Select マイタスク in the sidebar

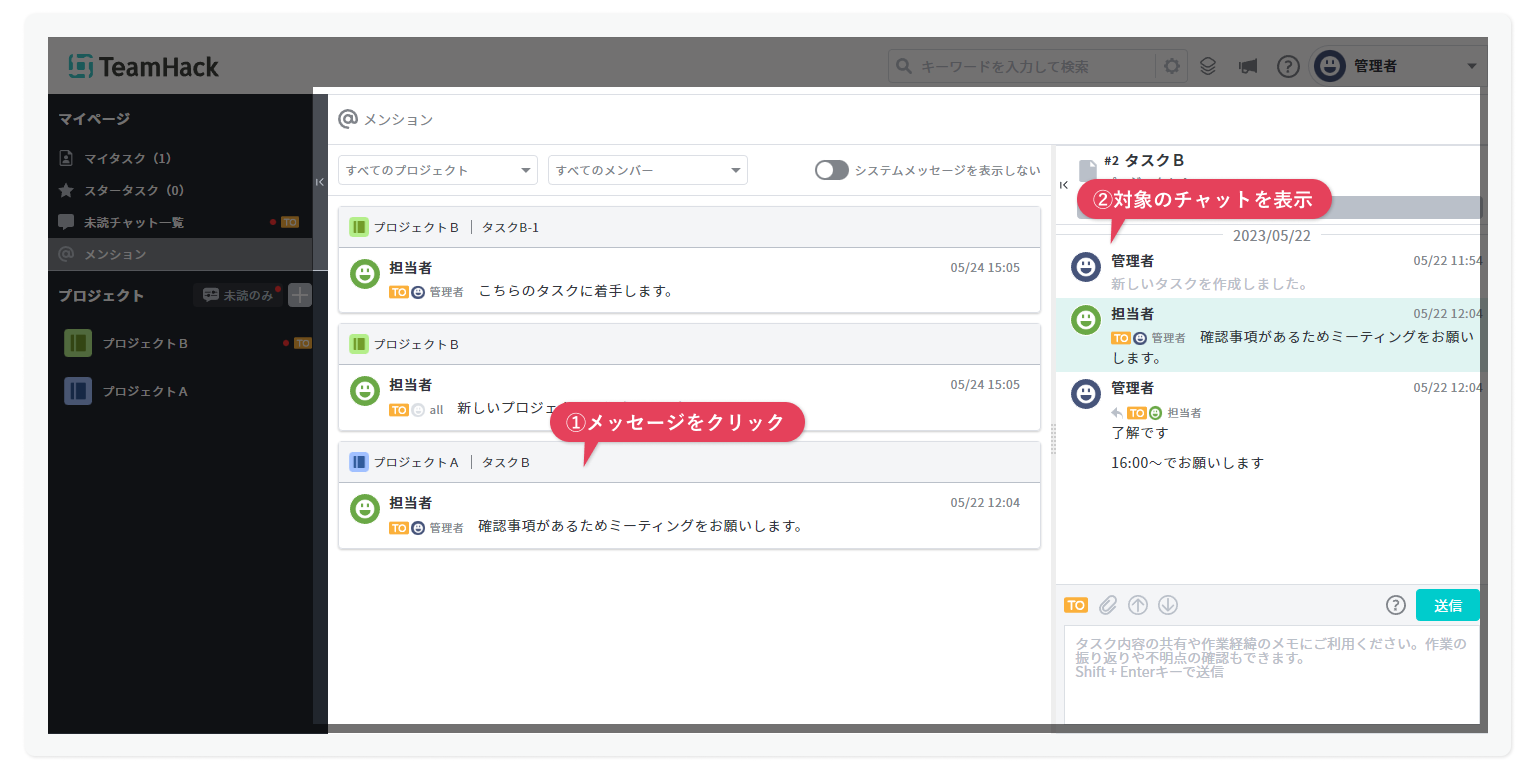pos(128,158)
